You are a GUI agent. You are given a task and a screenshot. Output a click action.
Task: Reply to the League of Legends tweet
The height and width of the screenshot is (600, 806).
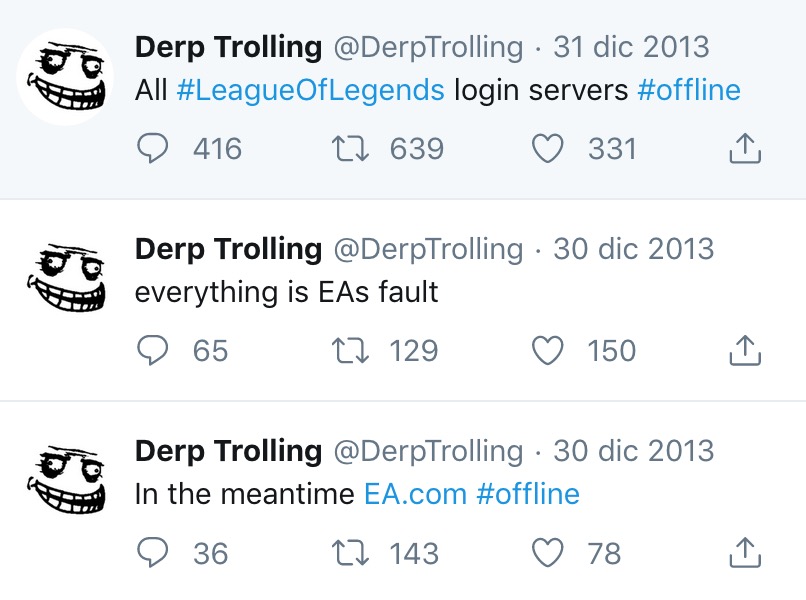[x=152, y=149]
